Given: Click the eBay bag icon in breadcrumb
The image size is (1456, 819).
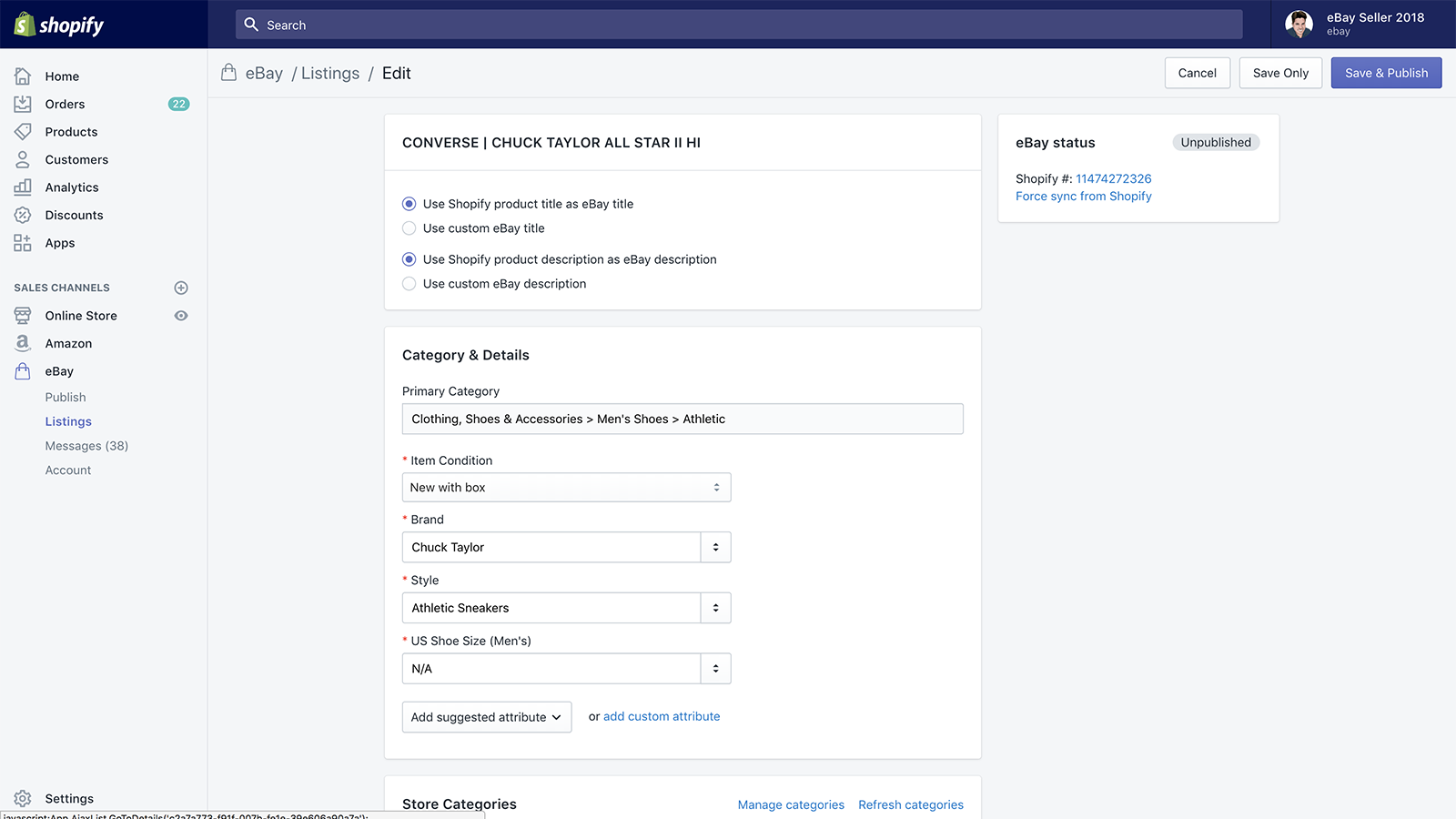Looking at the screenshot, I should 229,73.
